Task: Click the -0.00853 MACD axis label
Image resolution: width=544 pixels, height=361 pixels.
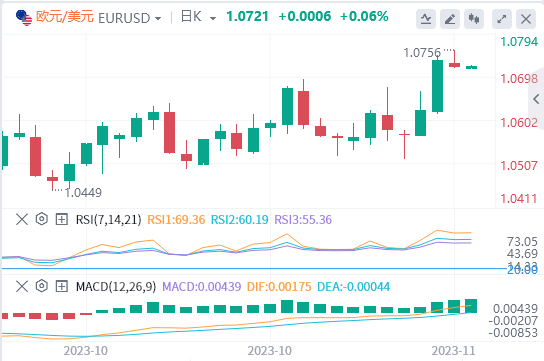Action: [x=513, y=333]
